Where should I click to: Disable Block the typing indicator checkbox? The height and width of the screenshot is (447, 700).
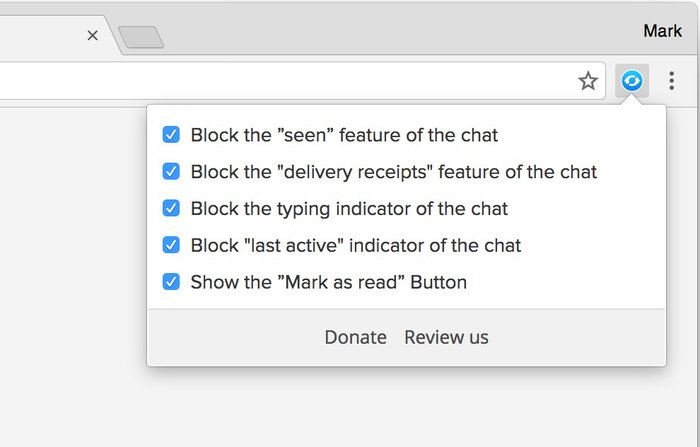click(171, 208)
